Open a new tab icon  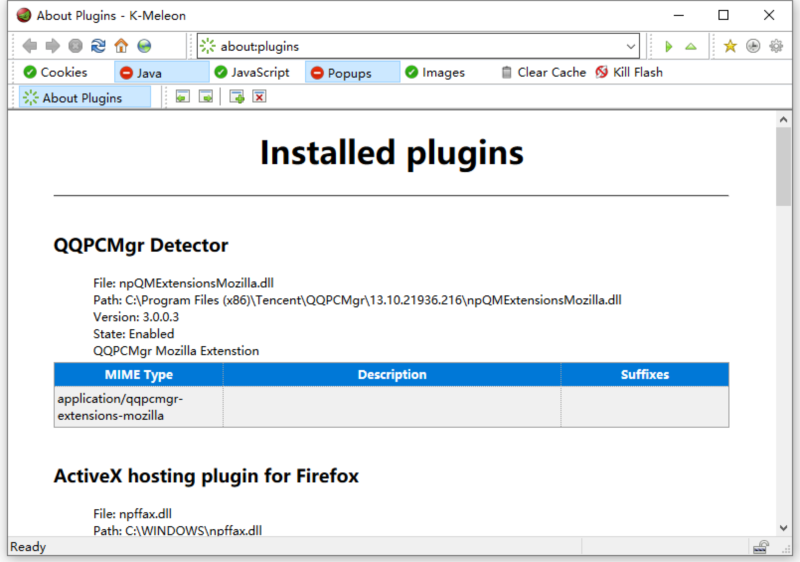[237, 96]
